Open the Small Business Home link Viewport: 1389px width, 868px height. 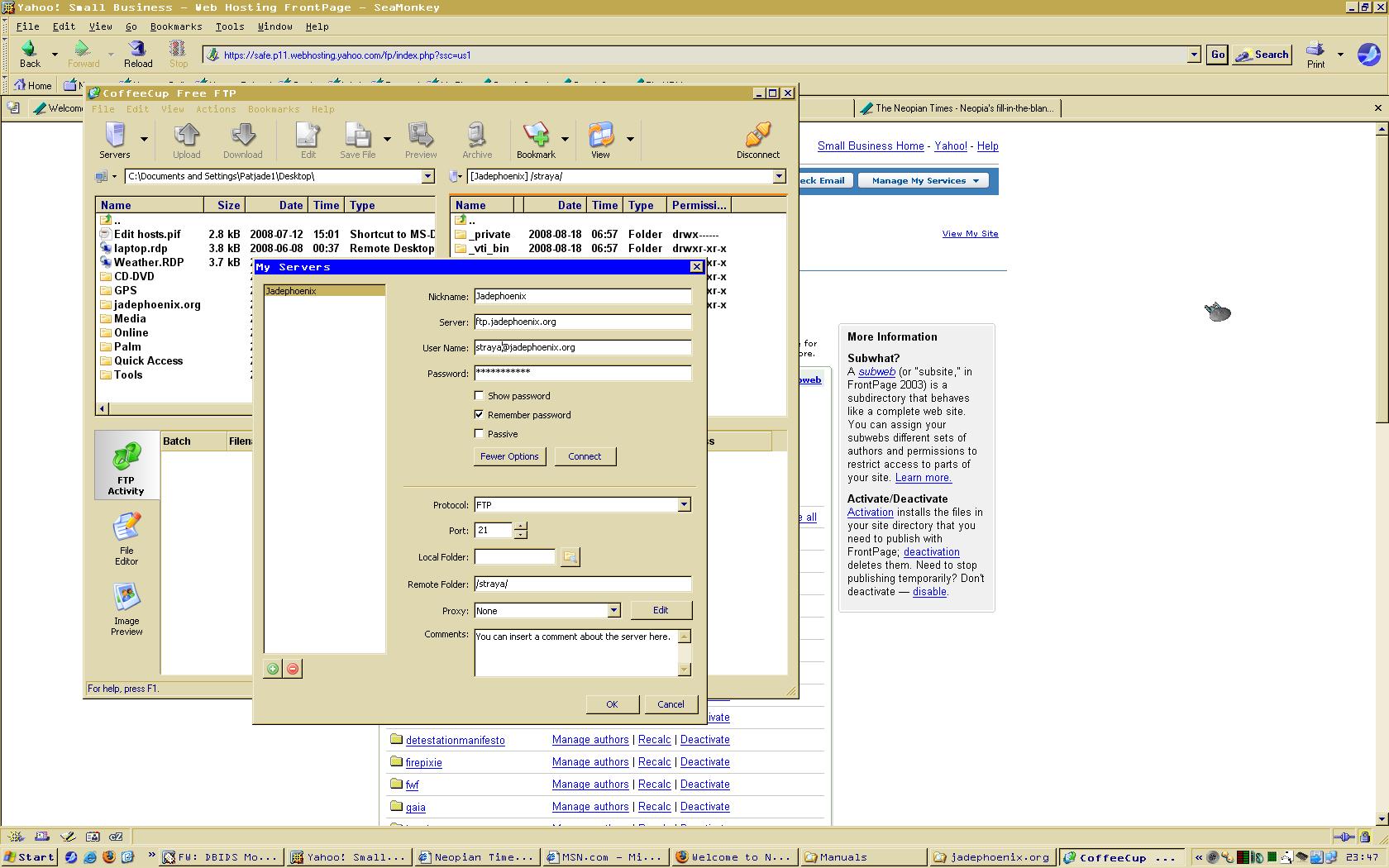pos(871,146)
